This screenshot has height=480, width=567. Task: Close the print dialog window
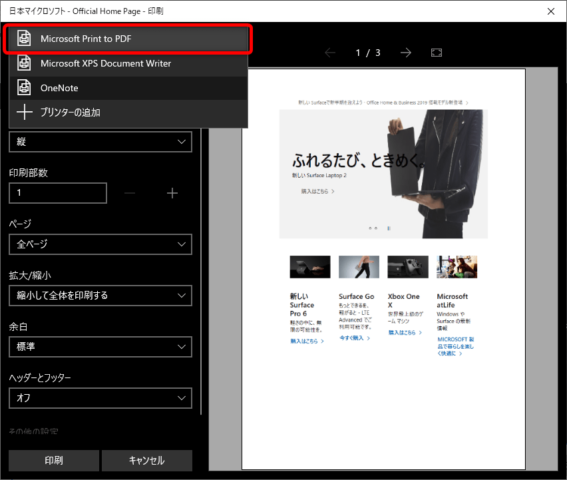point(551,11)
